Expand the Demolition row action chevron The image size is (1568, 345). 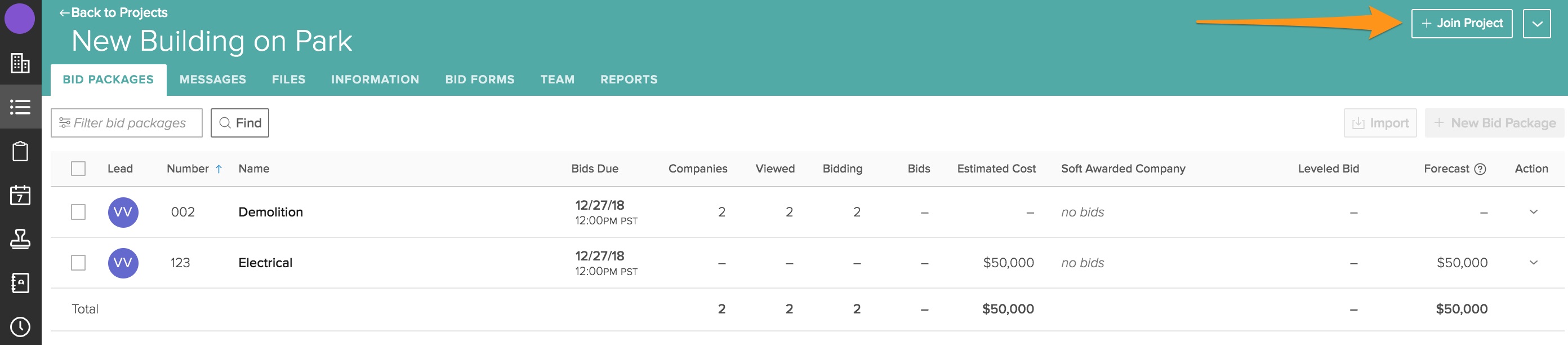point(1533,212)
